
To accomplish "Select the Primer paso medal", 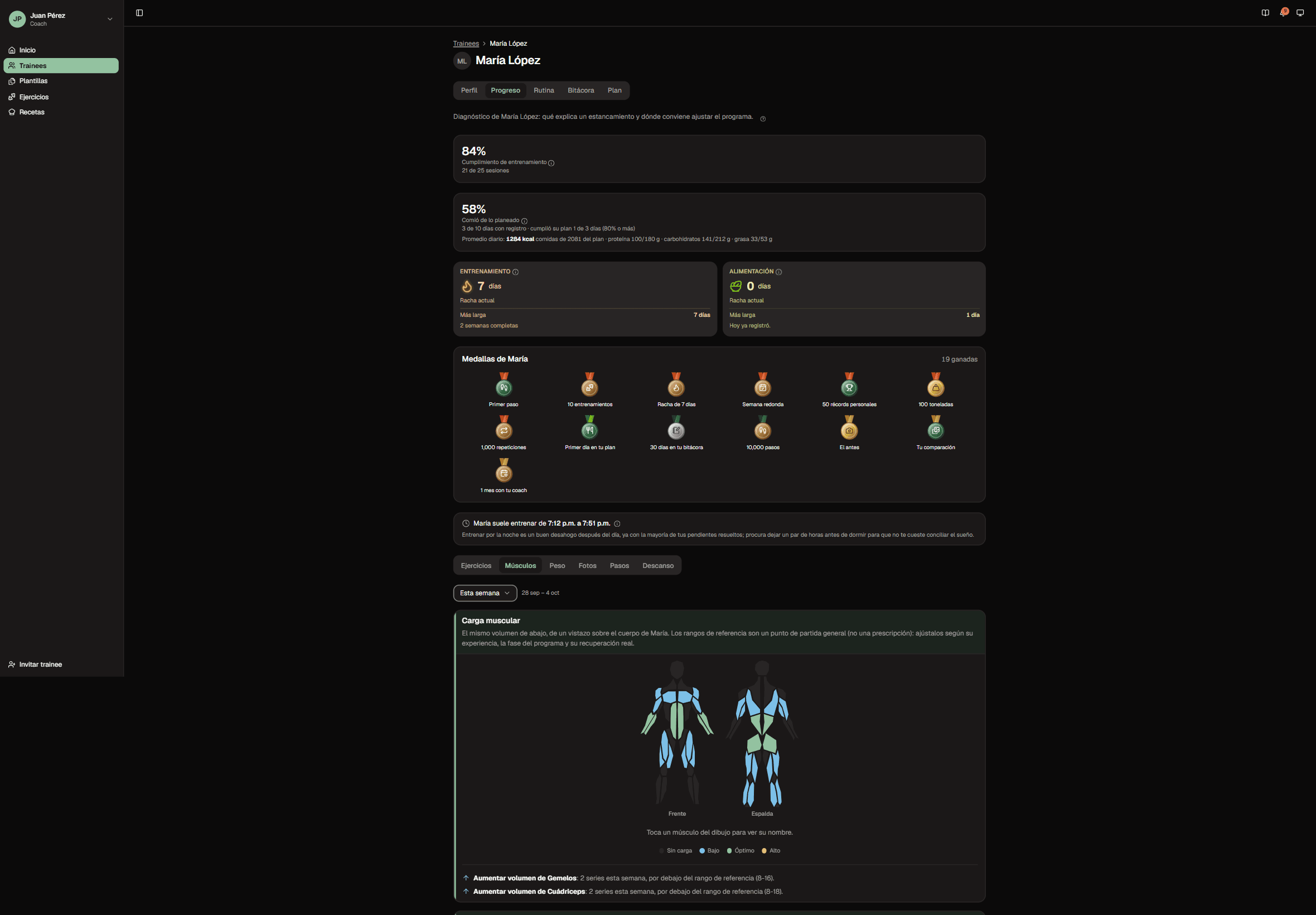I will pyautogui.click(x=504, y=390).
